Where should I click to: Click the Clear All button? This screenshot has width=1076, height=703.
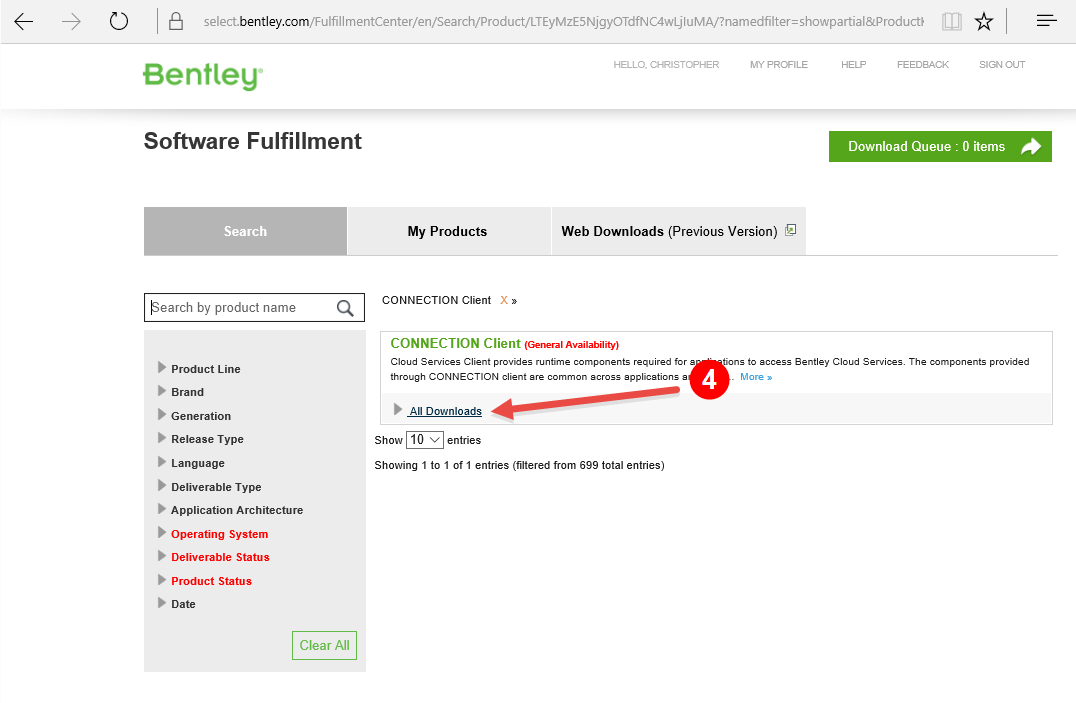tap(325, 645)
